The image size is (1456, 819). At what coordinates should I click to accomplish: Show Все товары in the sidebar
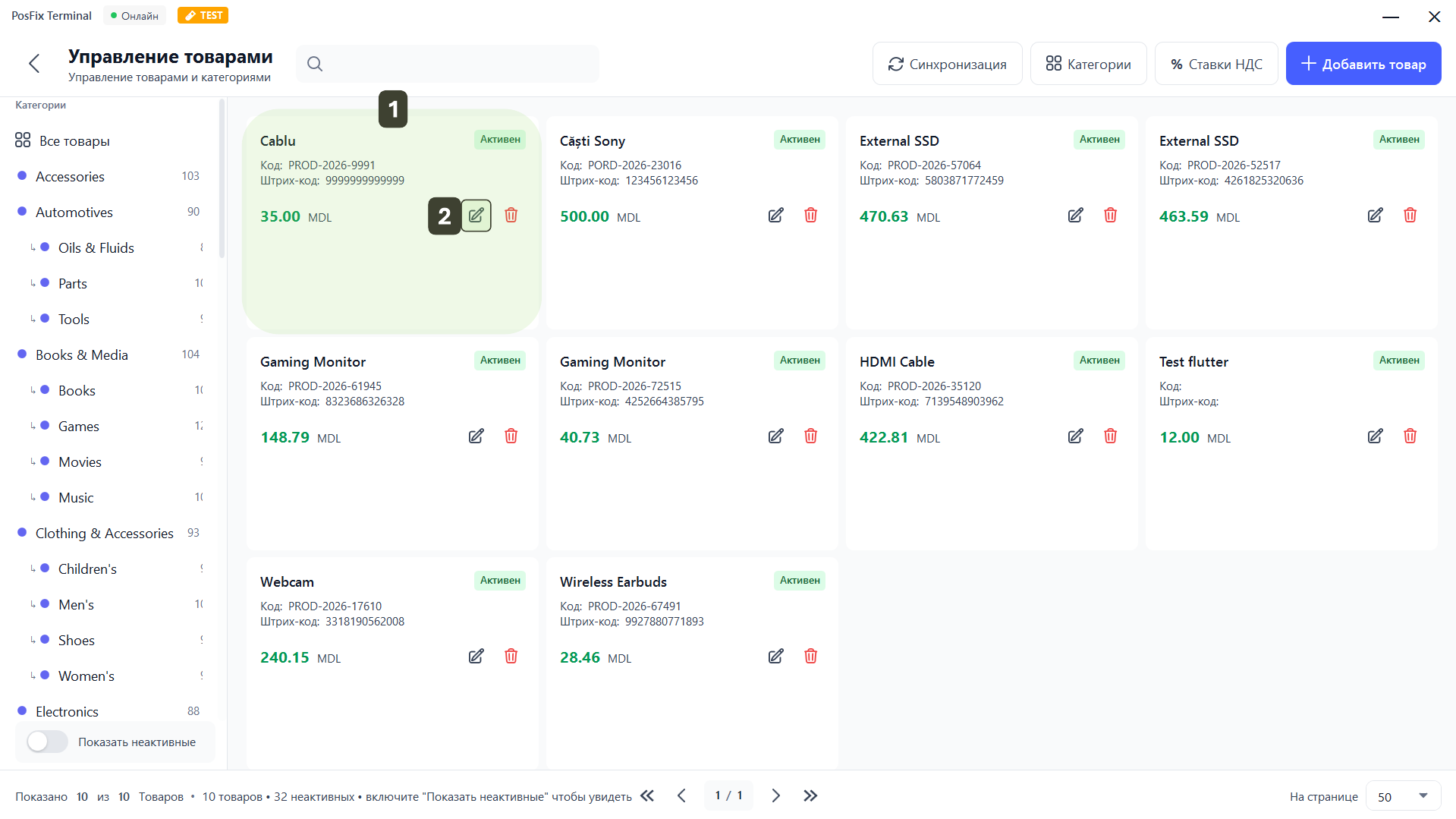coord(74,141)
